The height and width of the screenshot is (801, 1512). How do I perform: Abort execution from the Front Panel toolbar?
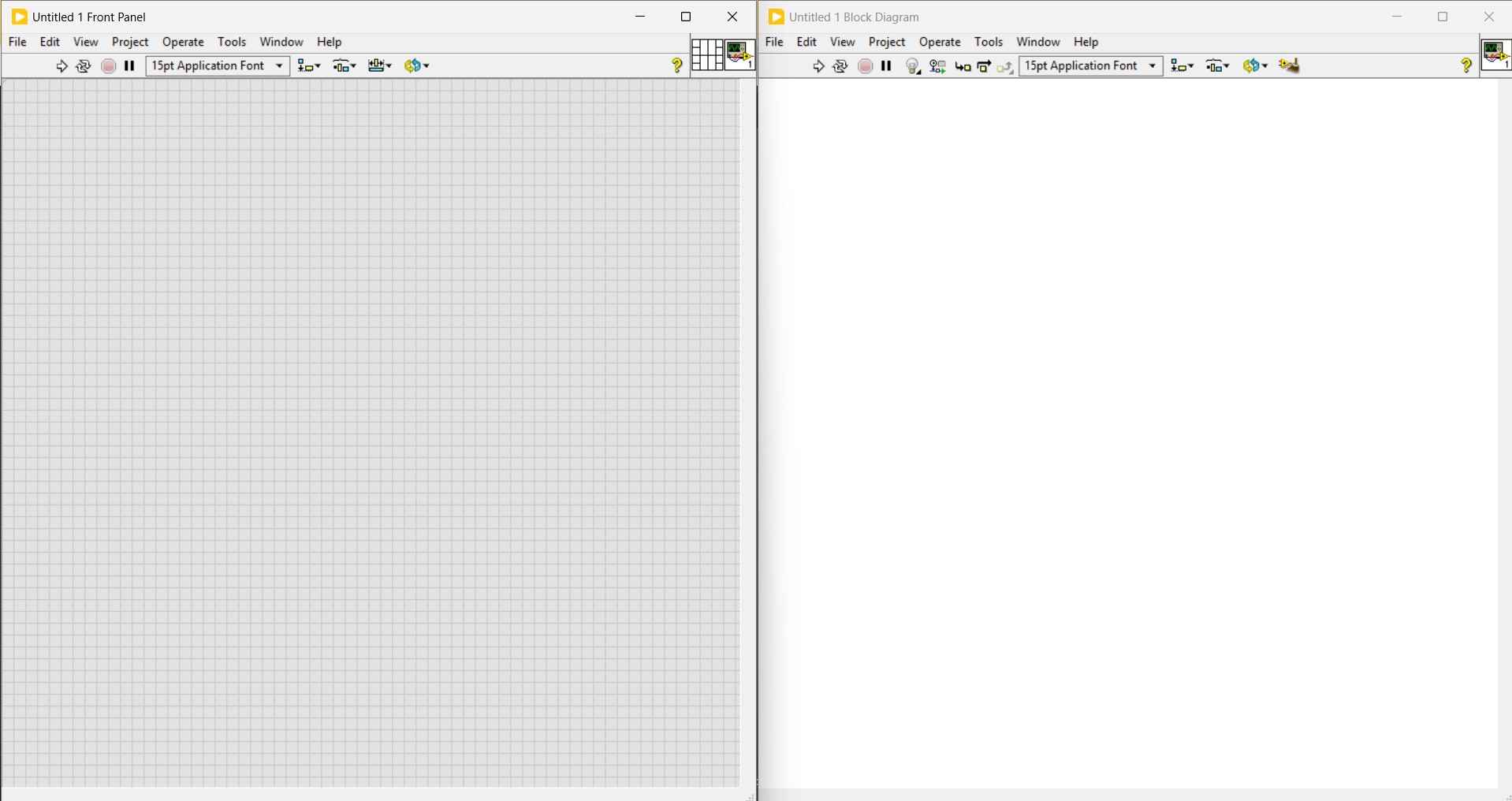point(109,66)
